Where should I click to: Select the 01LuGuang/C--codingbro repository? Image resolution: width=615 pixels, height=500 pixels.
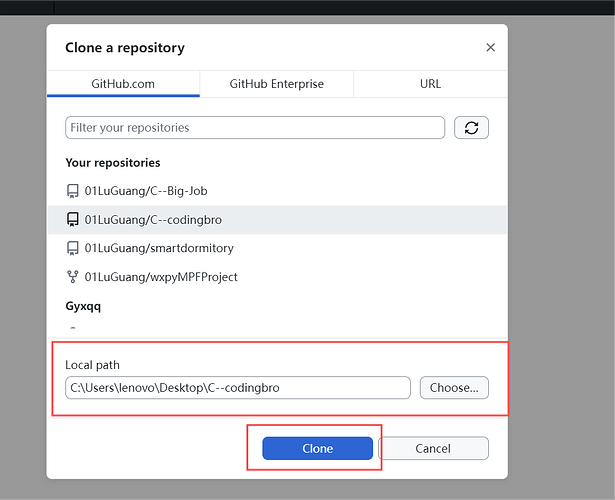(277, 220)
